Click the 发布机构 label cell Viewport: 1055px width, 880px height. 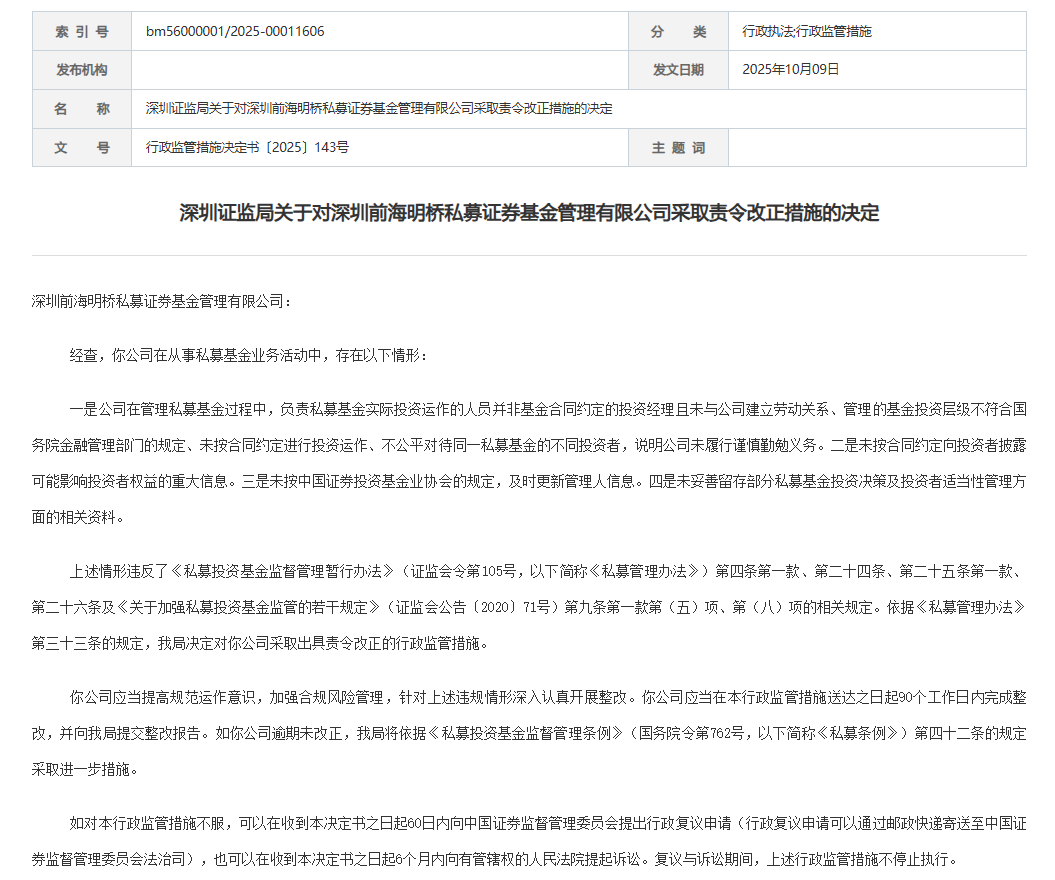[82, 70]
